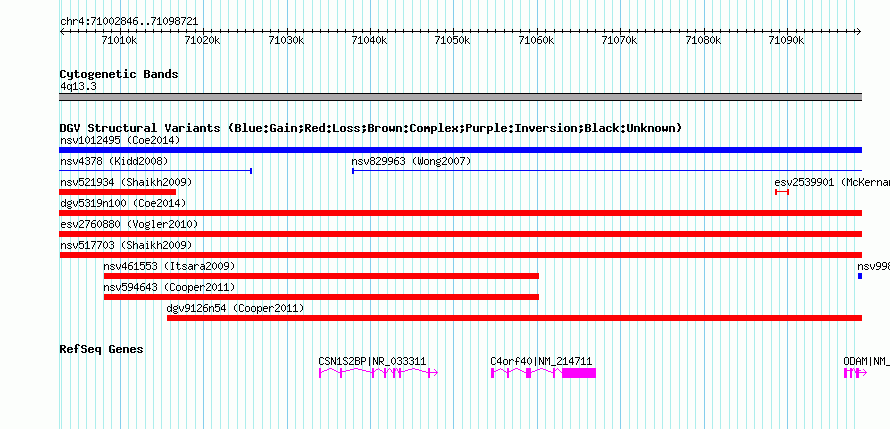Click the ODAM gene exon glyph
The width and height of the screenshot is (890, 429).
click(855, 373)
